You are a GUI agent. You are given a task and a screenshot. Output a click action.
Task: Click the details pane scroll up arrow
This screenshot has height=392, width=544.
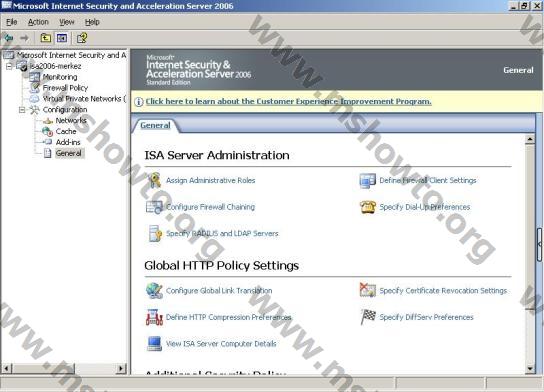click(530, 139)
